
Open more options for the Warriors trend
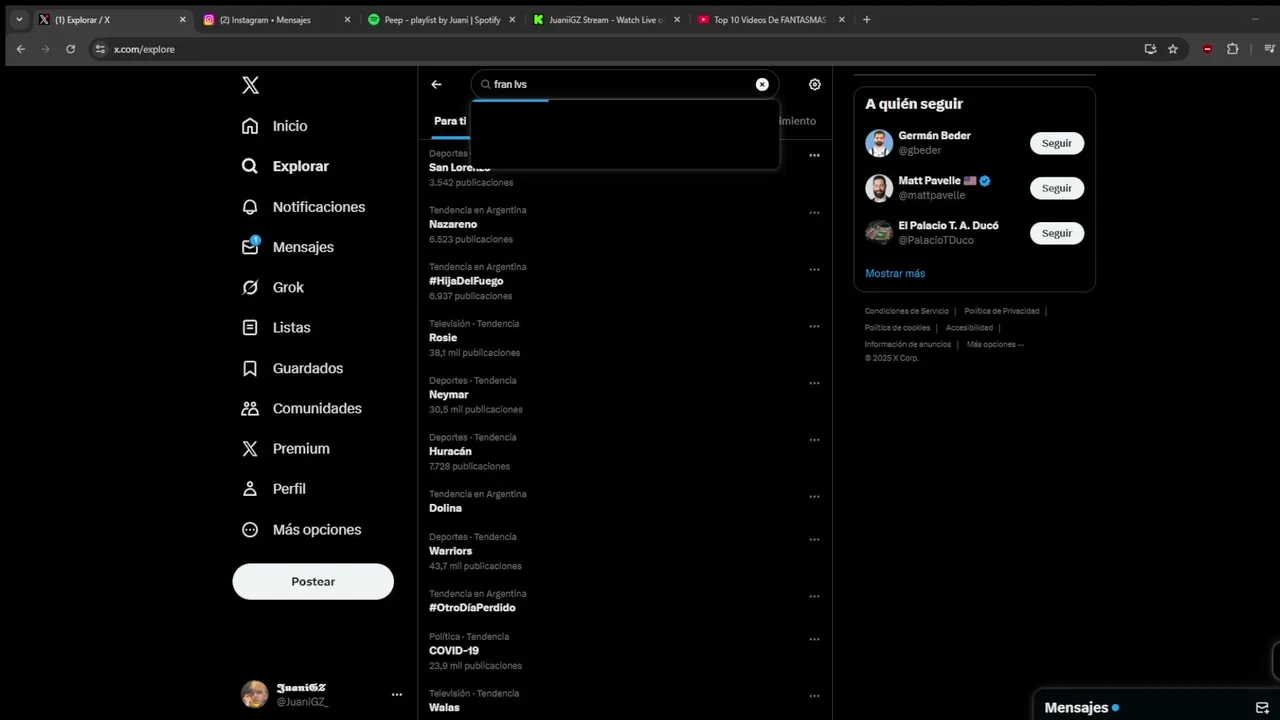coord(815,539)
